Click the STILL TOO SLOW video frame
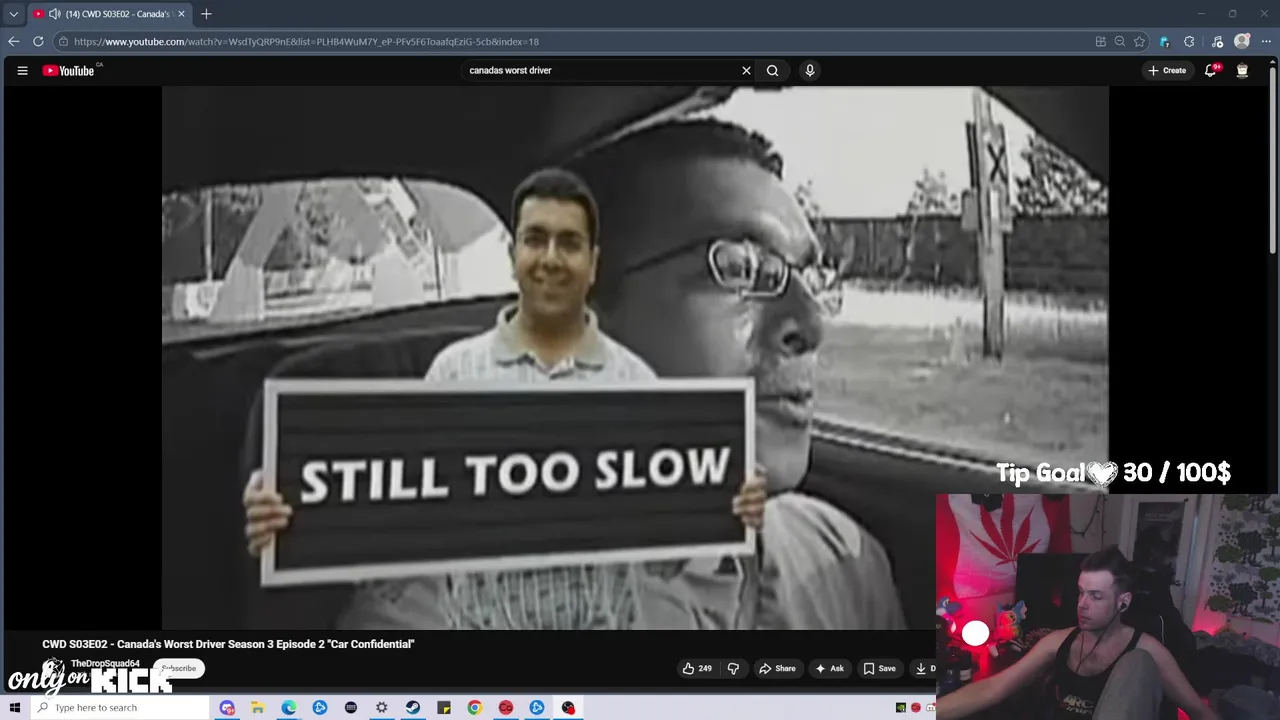 tap(635, 357)
